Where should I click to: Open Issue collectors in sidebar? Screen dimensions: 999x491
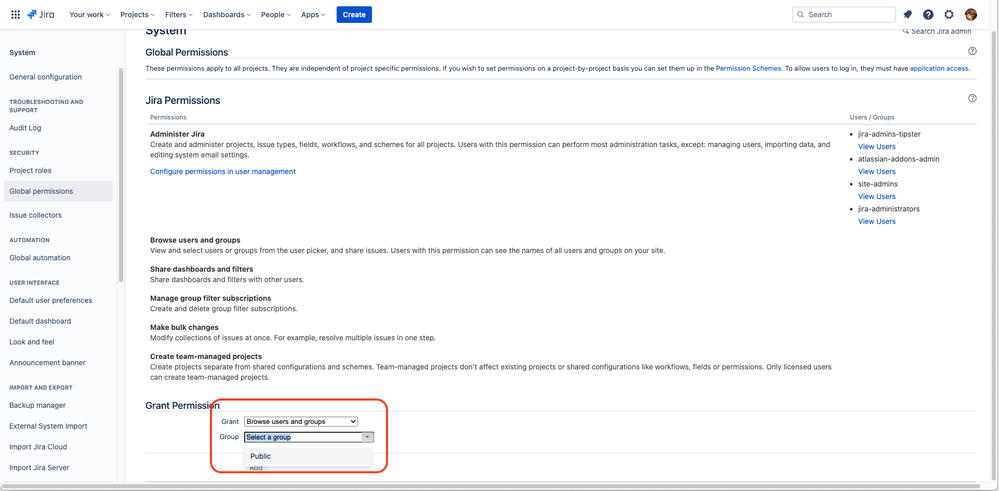point(36,215)
